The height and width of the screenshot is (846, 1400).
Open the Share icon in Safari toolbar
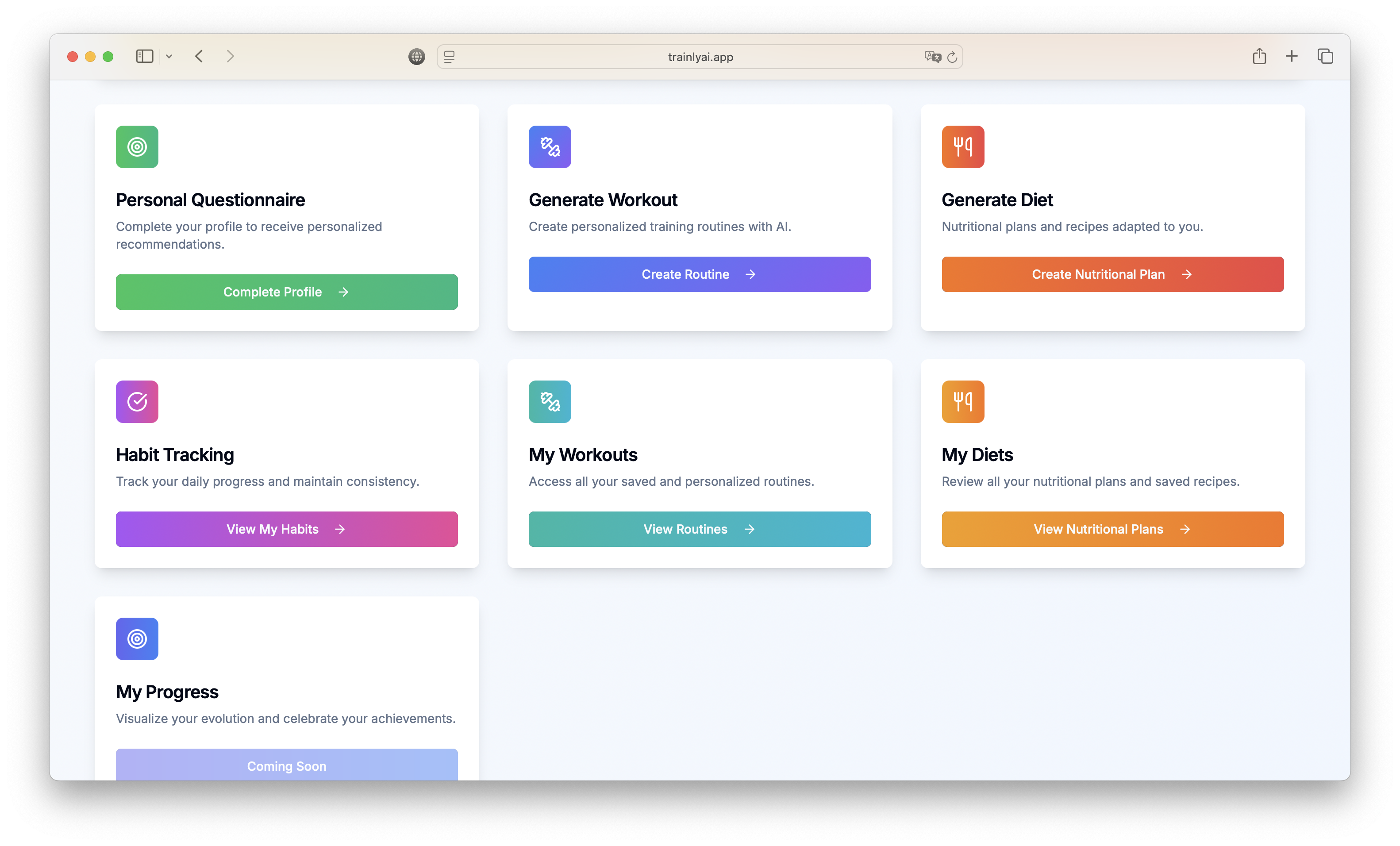pos(1259,56)
